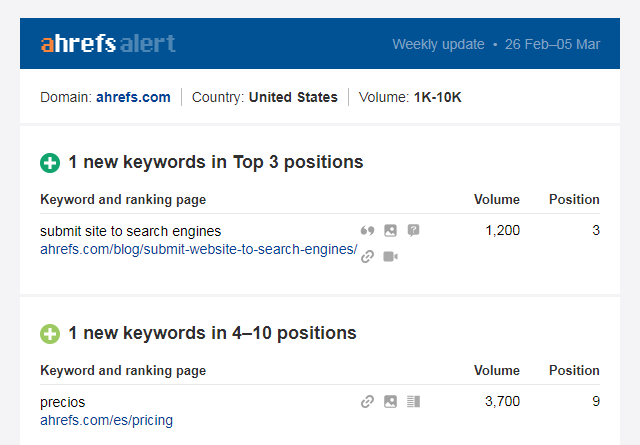Click the ahrefs alert logo
640x445 pixels.
(108, 43)
